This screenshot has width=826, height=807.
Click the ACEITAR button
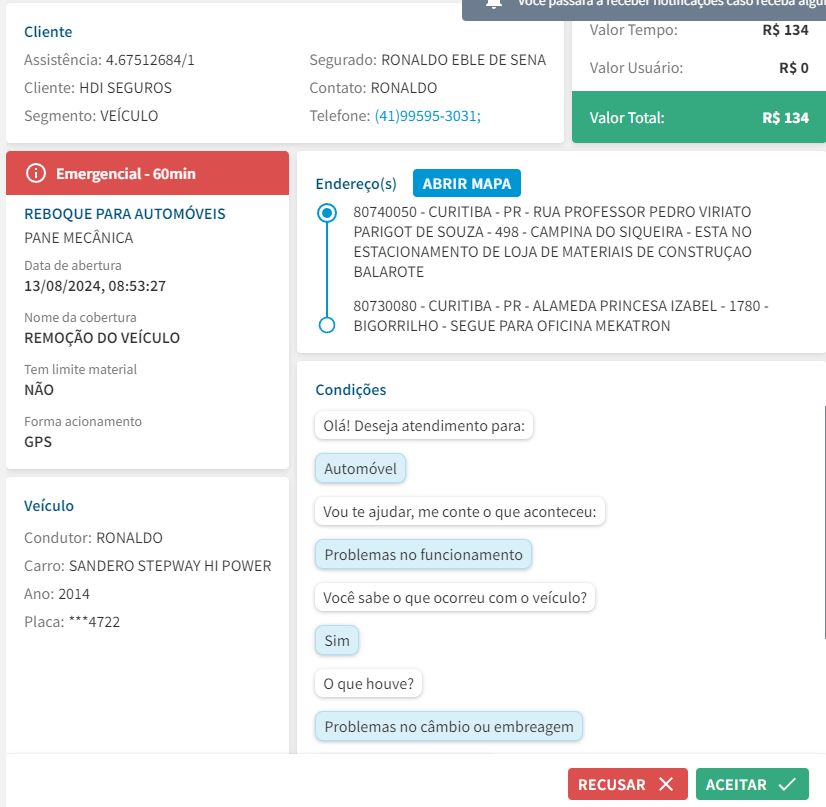(x=752, y=784)
